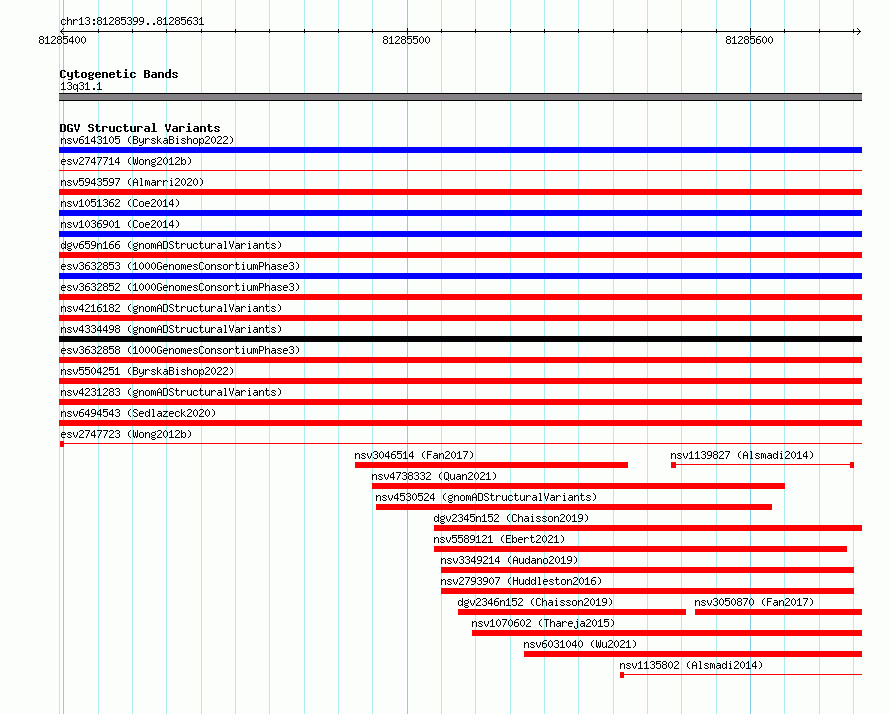Click ruler position 81285500
The height and width of the screenshot is (714, 890).
406,40
